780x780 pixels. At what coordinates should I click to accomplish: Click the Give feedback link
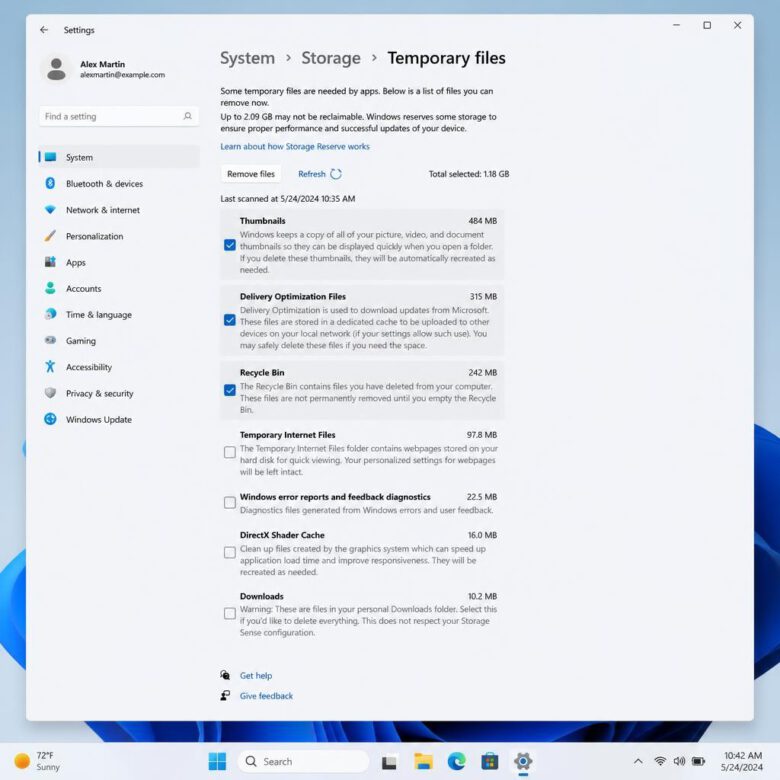click(266, 696)
